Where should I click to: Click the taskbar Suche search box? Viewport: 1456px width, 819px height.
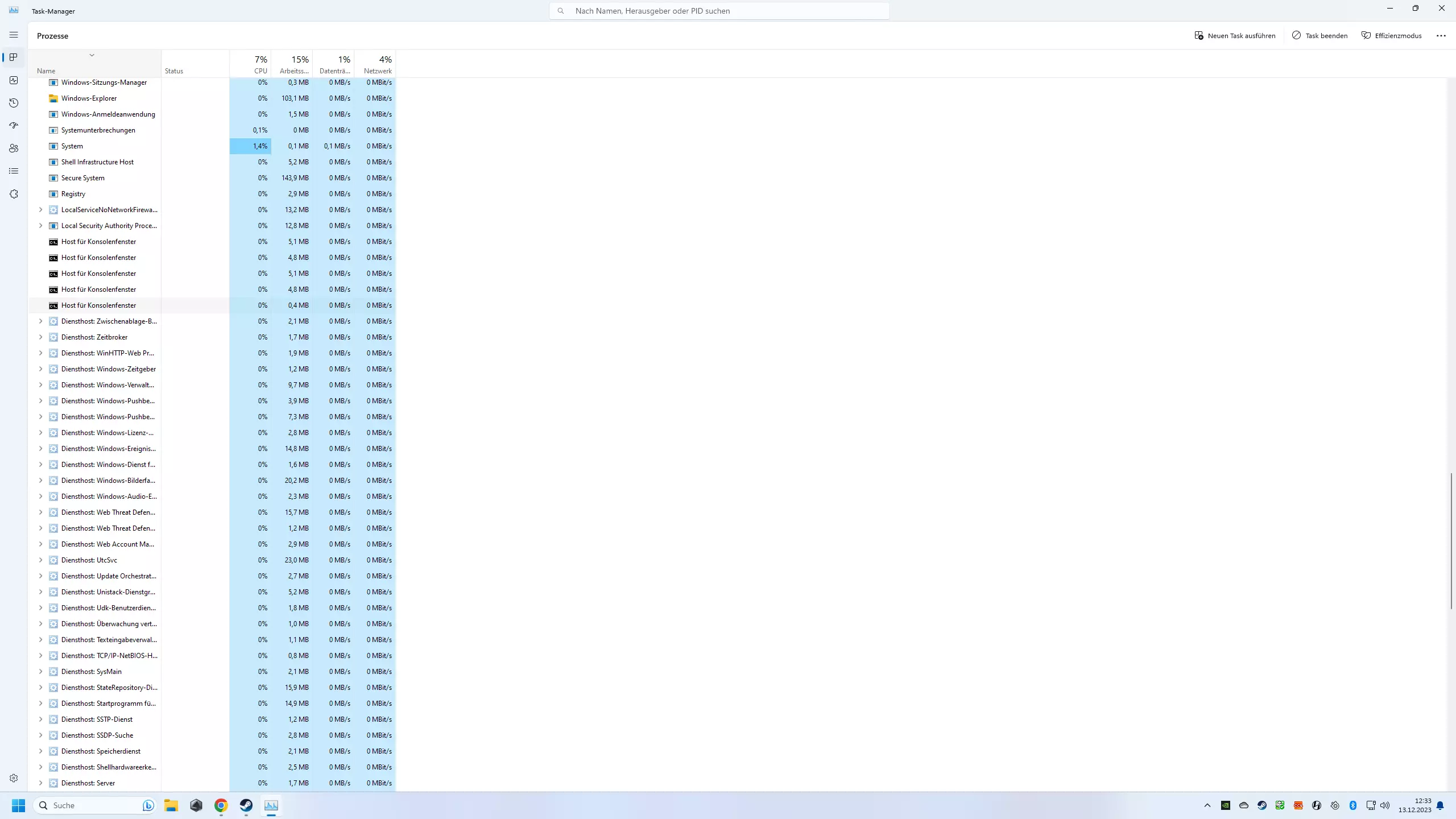click(x=94, y=805)
